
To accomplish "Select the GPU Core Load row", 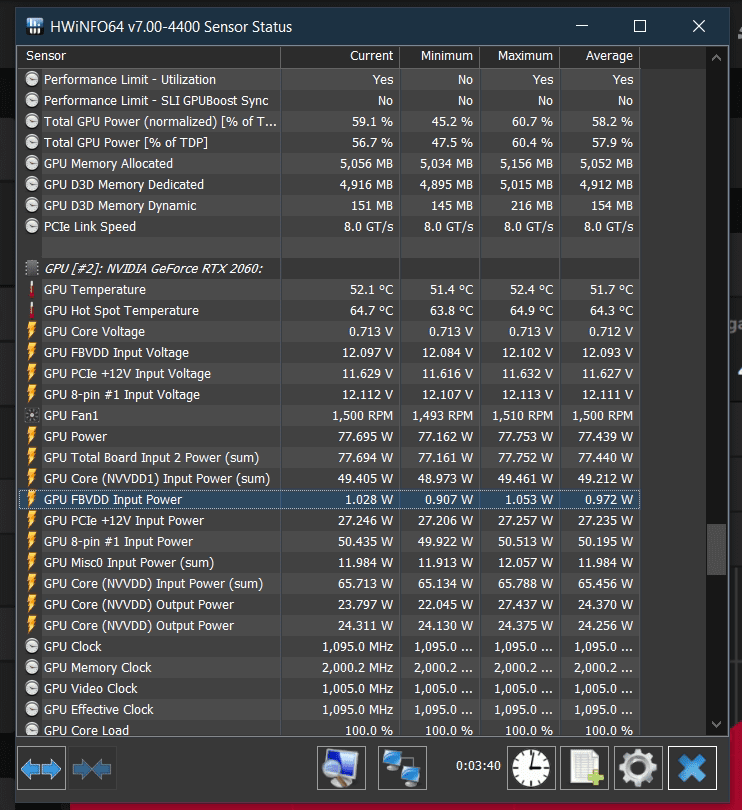I will pos(329,730).
